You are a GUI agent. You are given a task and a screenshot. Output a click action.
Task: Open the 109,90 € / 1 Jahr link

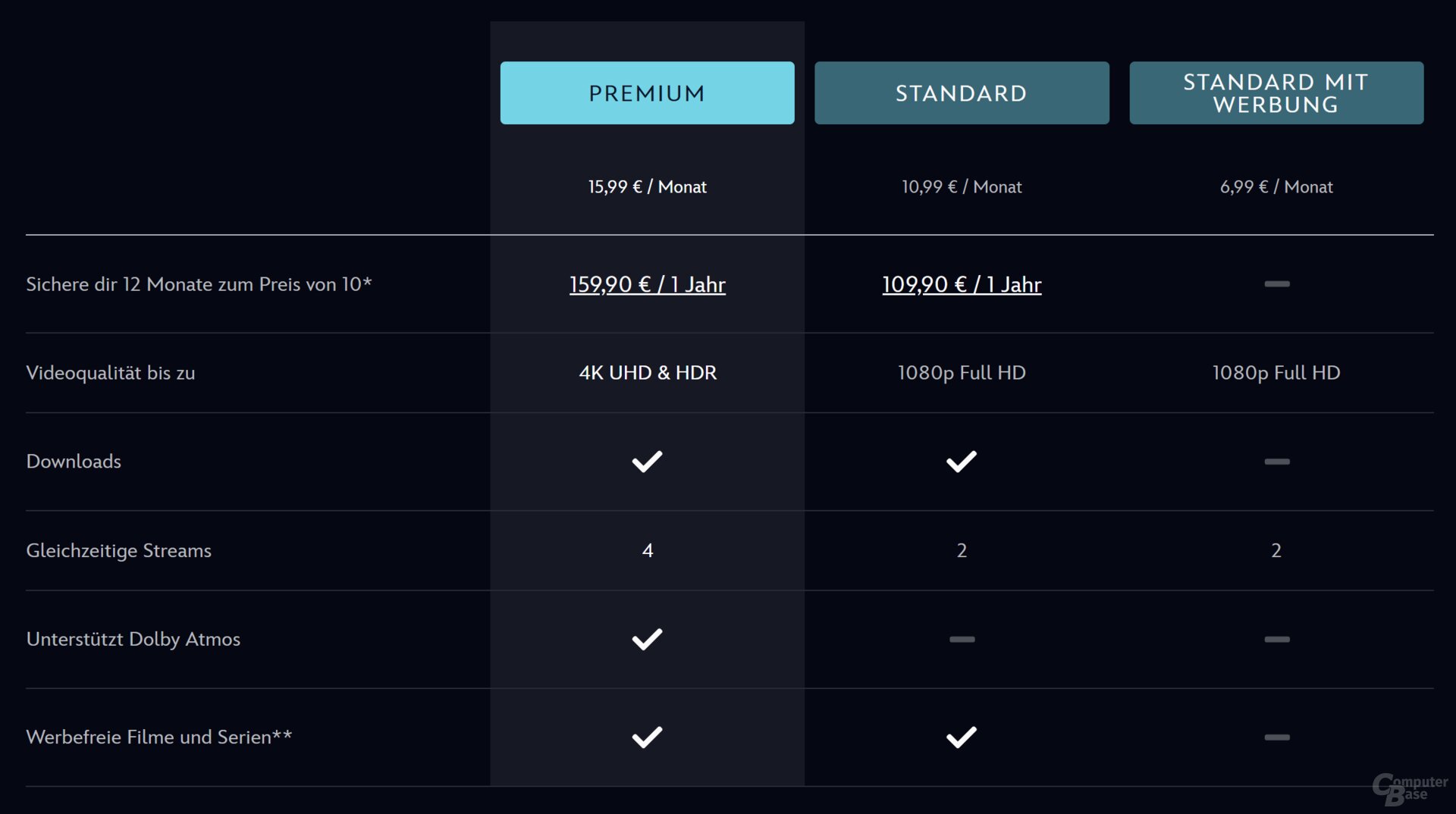pos(961,284)
